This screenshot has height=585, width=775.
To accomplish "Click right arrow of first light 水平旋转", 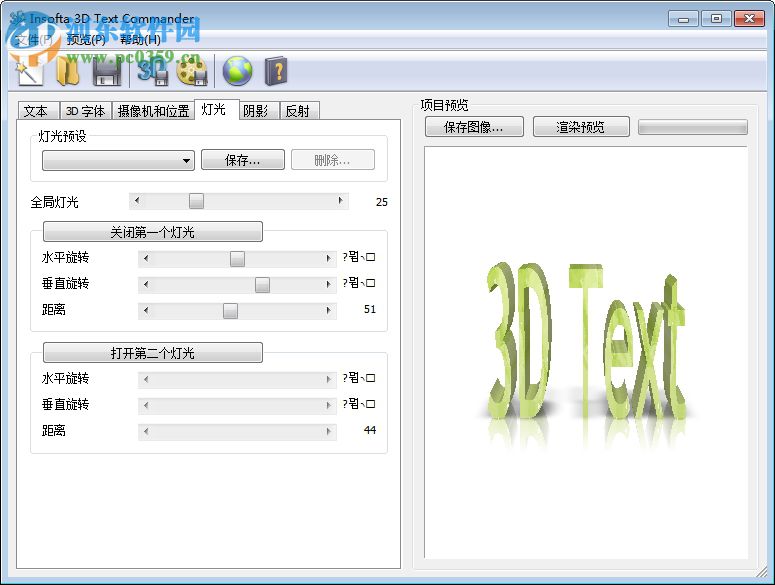I will 329,258.
